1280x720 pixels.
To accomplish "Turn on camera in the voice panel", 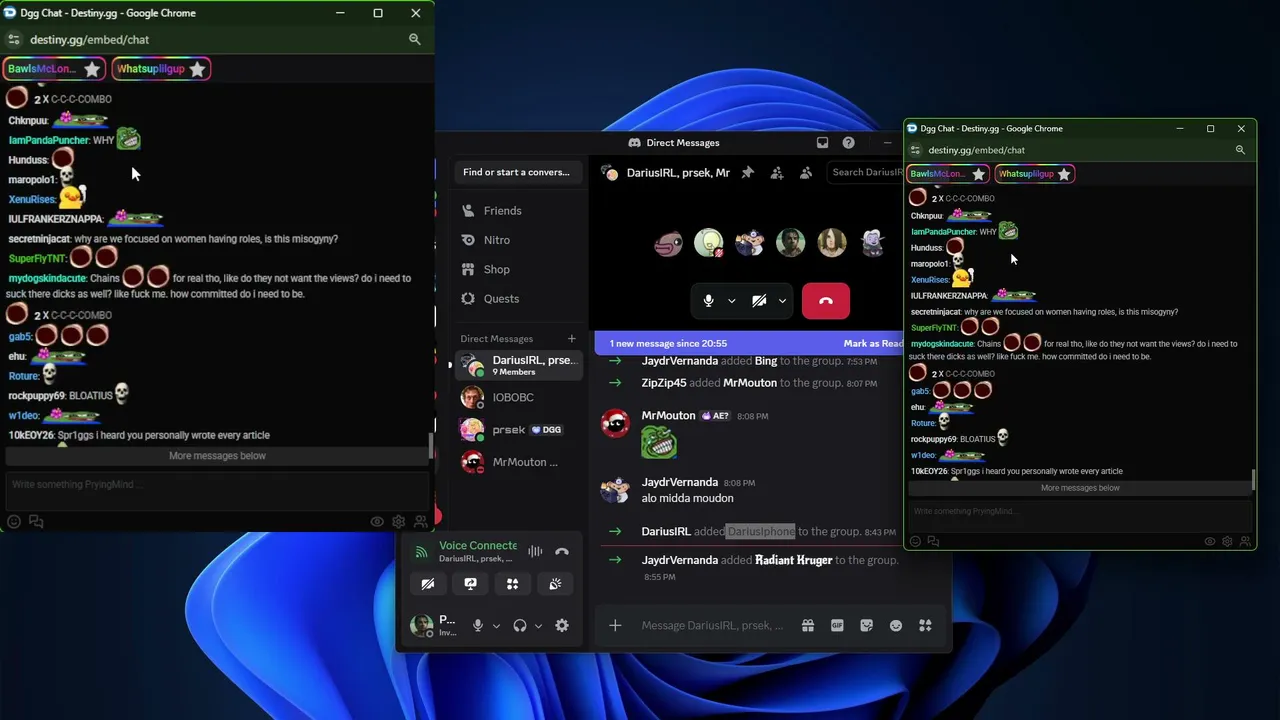I will tap(428, 584).
